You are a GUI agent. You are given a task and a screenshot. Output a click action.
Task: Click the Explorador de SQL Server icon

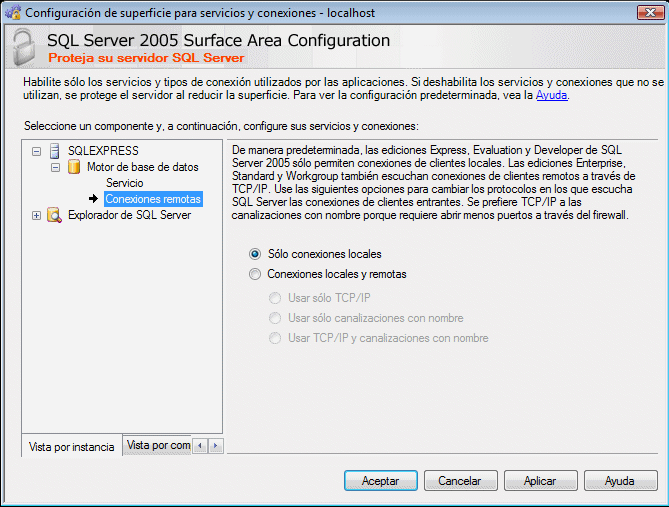coord(54,215)
